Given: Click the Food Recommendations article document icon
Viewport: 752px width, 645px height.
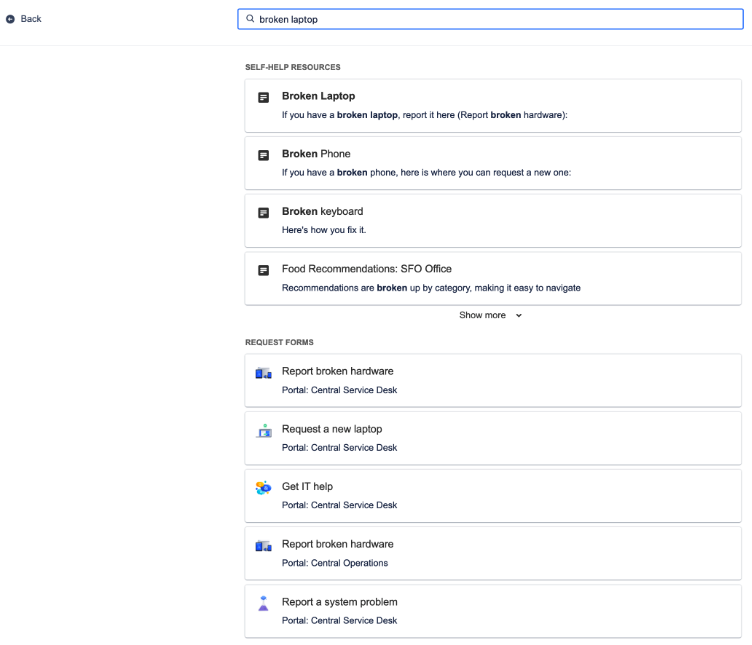Looking at the screenshot, I should [264, 270].
